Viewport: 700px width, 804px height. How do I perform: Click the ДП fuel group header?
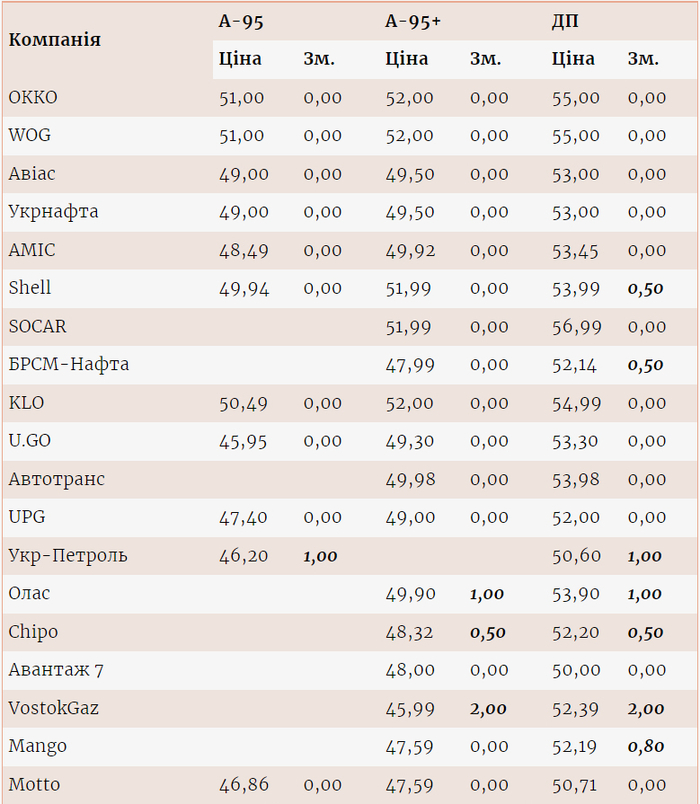[565, 21]
